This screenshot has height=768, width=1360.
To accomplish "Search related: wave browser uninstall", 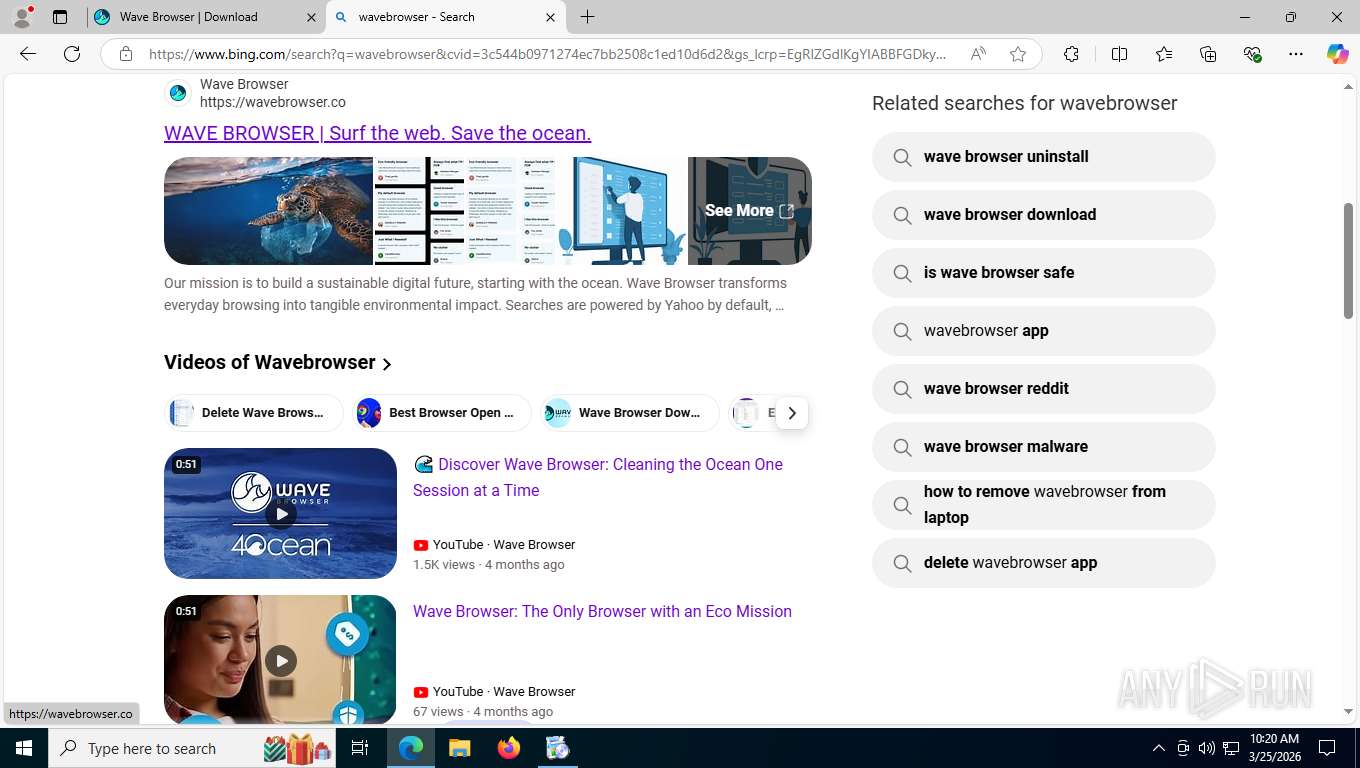I will pyautogui.click(x=1043, y=157).
